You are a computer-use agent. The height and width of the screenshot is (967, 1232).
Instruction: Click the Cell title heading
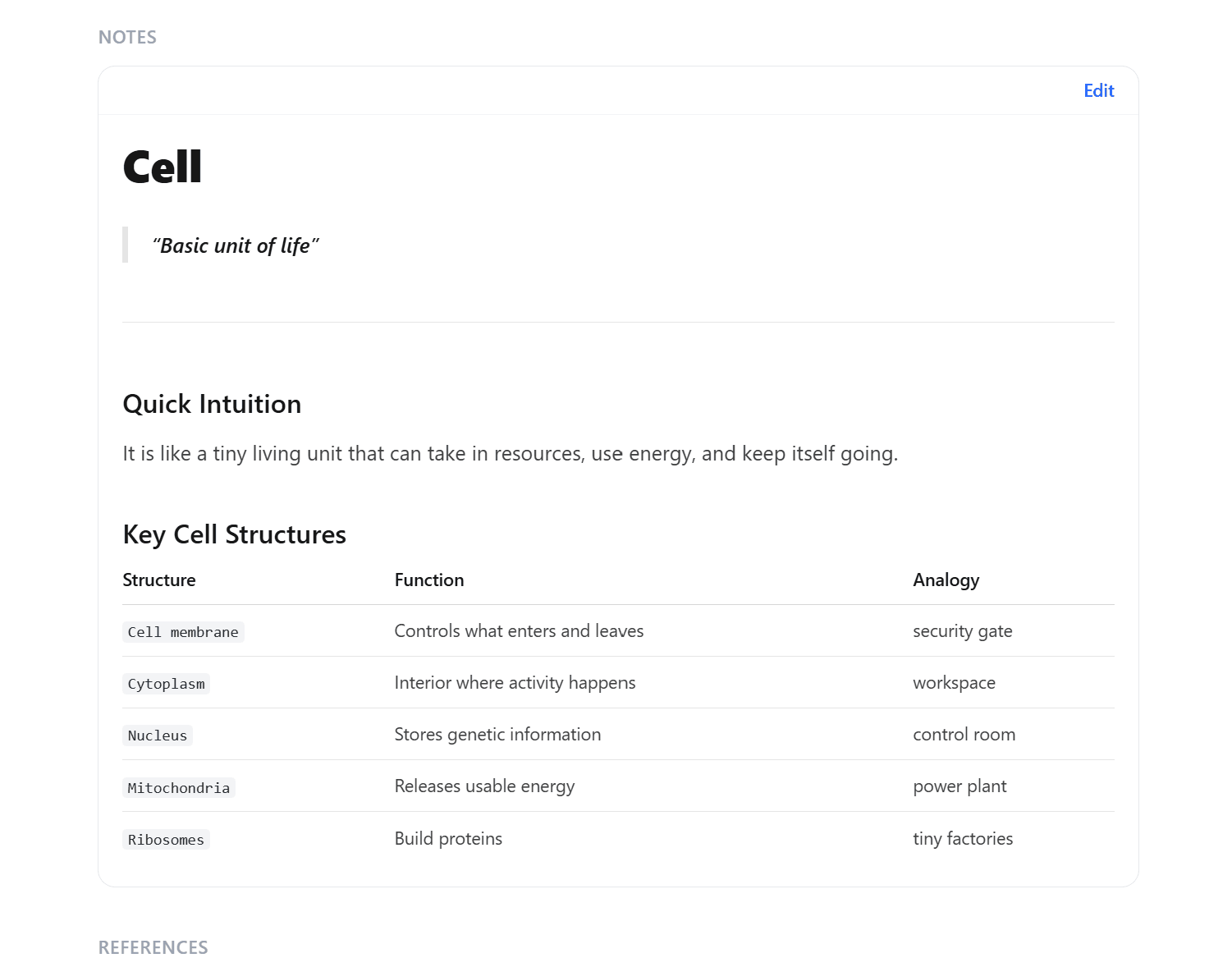tap(162, 167)
